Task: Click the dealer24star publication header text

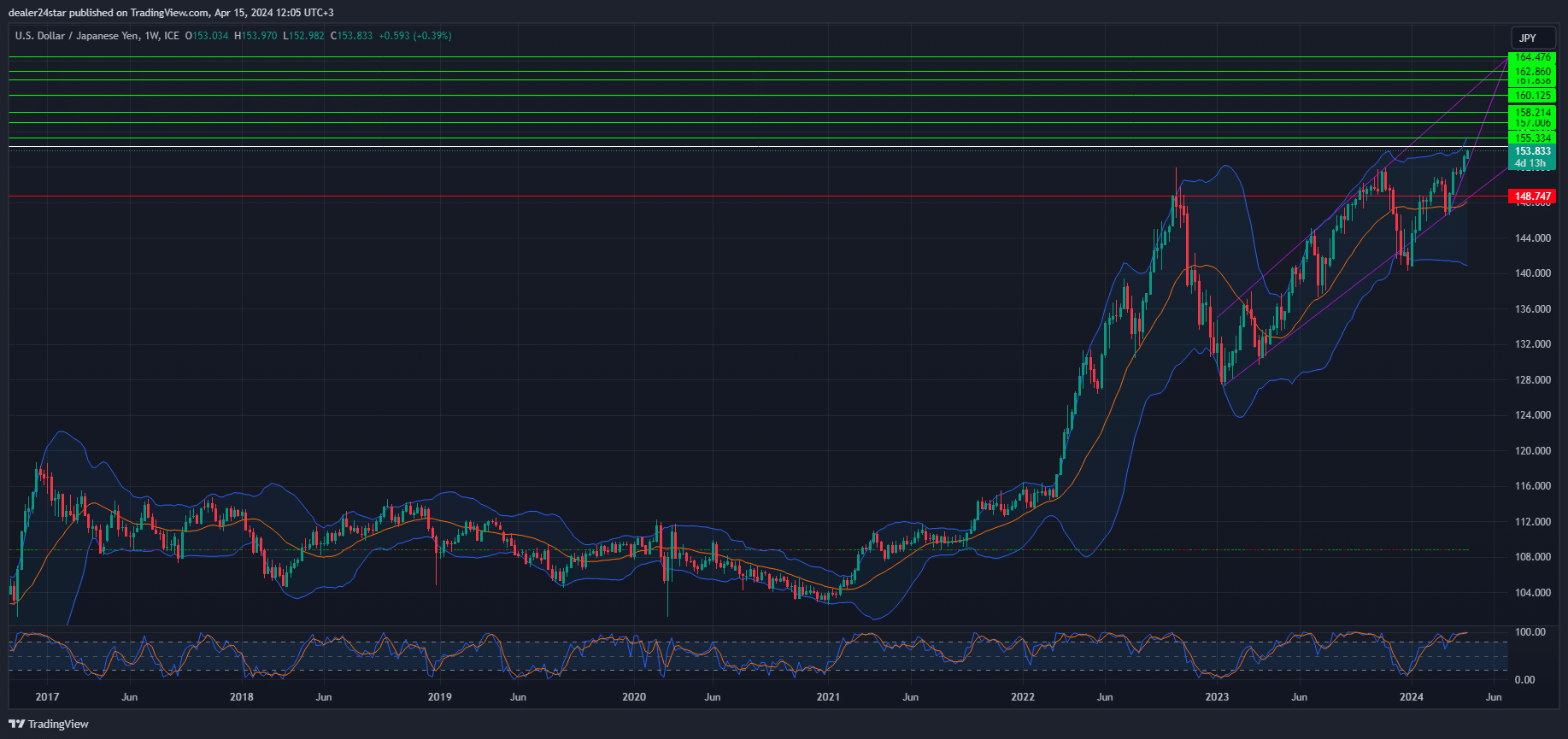Action: pyautogui.click(x=171, y=13)
